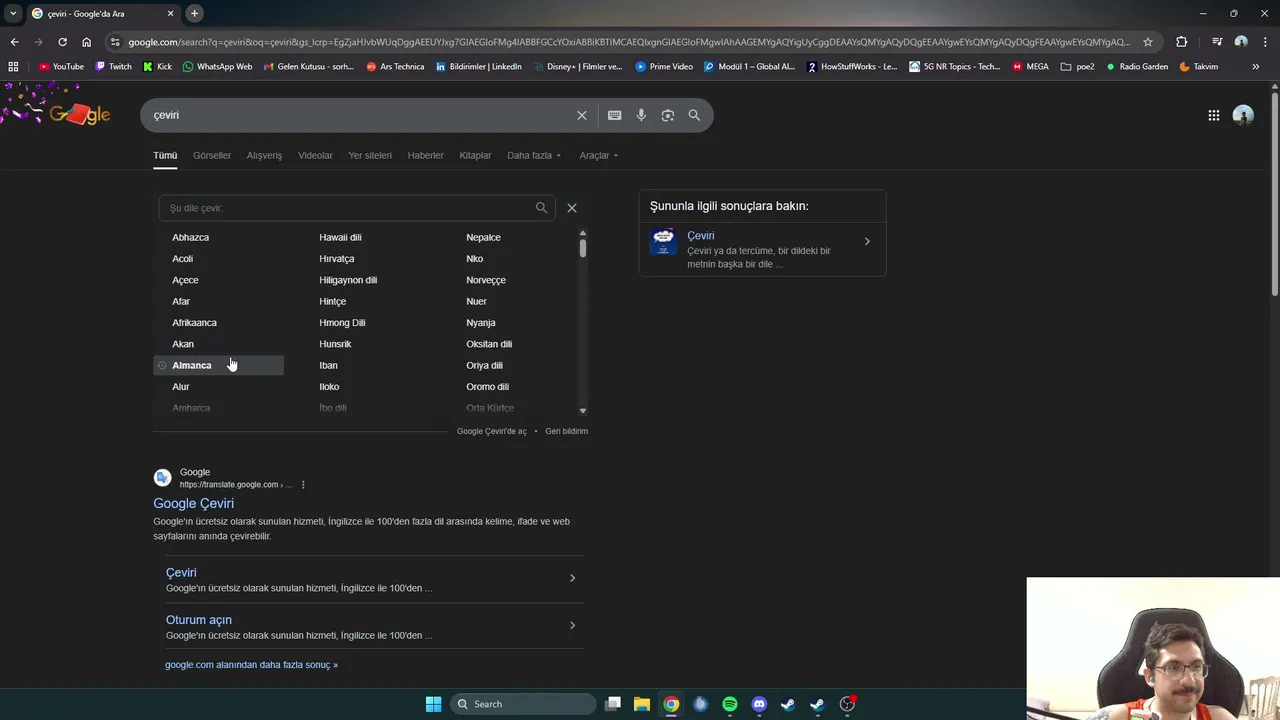The image size is (1280, 720).
Task: Open the Prime Video bookmark
Action: coord(664,67)
